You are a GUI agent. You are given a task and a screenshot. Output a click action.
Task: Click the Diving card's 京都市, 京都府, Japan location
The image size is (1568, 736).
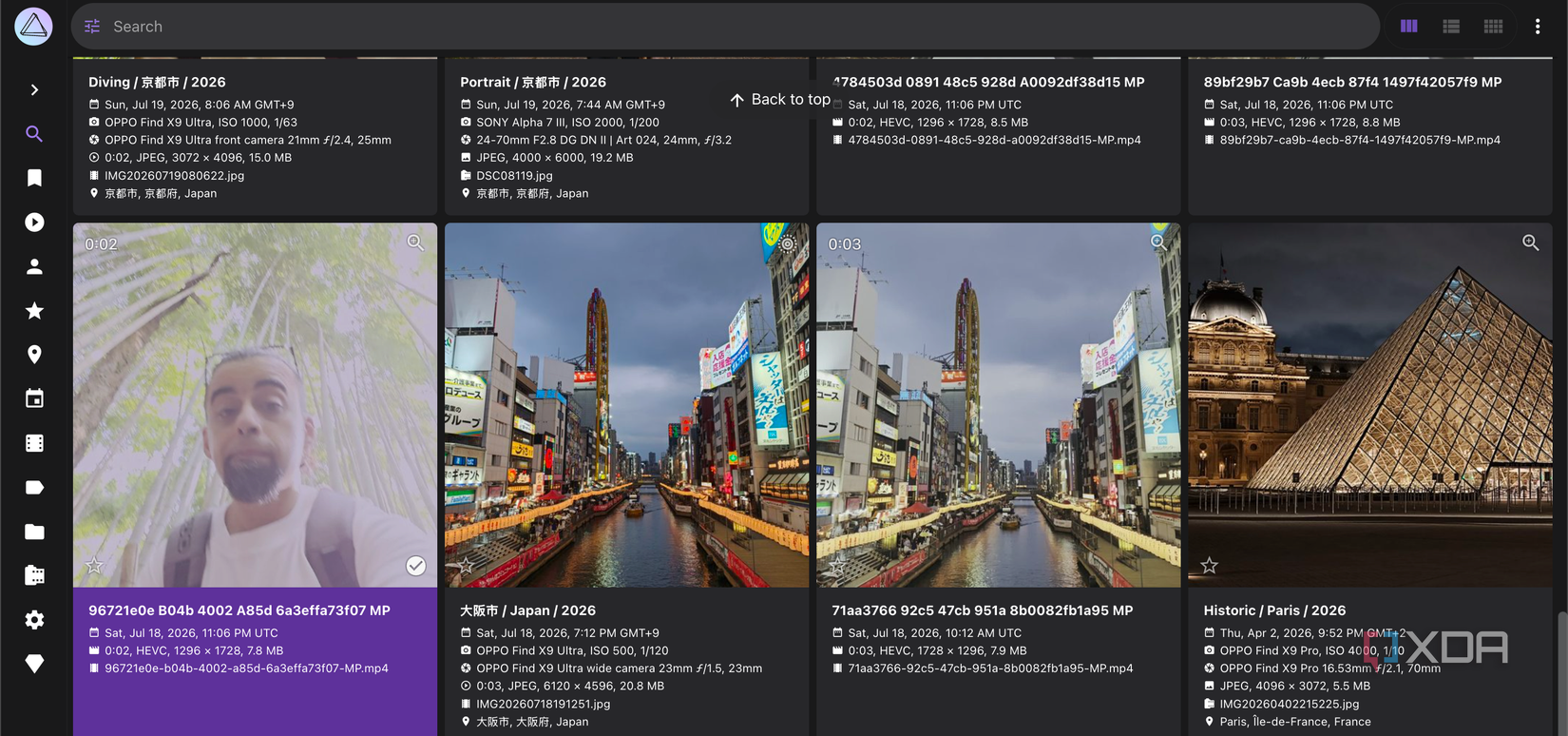(161, 193)
